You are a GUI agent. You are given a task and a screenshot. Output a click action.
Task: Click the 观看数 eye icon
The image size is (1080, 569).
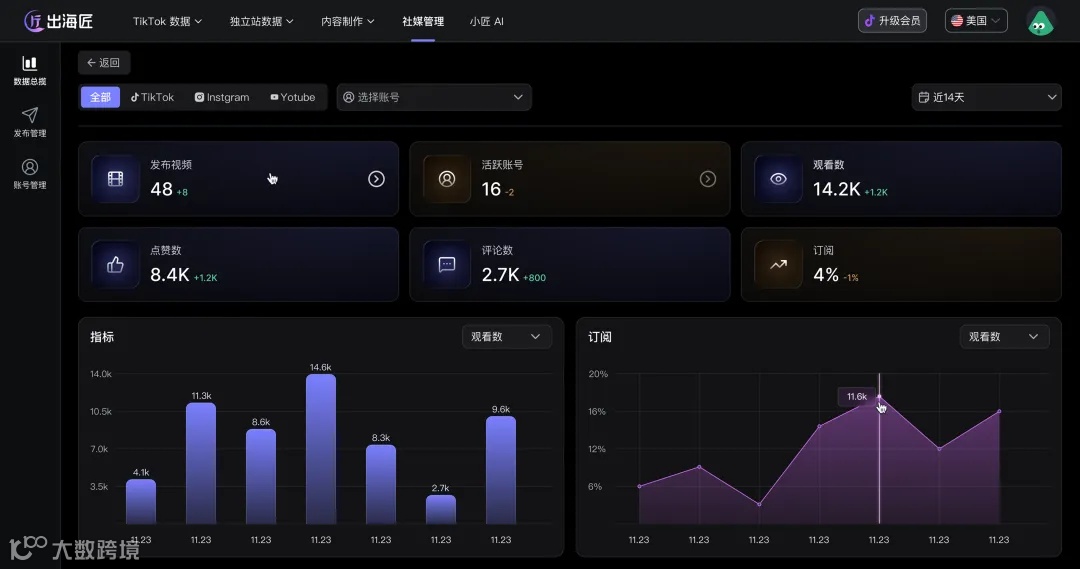778,179
